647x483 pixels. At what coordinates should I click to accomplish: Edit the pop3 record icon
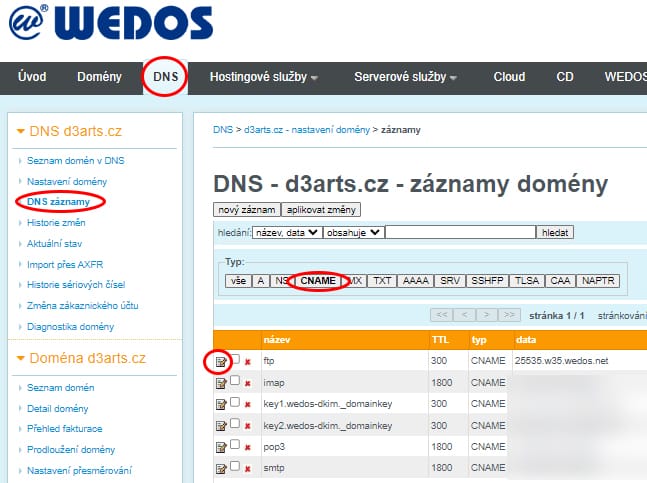221,447
